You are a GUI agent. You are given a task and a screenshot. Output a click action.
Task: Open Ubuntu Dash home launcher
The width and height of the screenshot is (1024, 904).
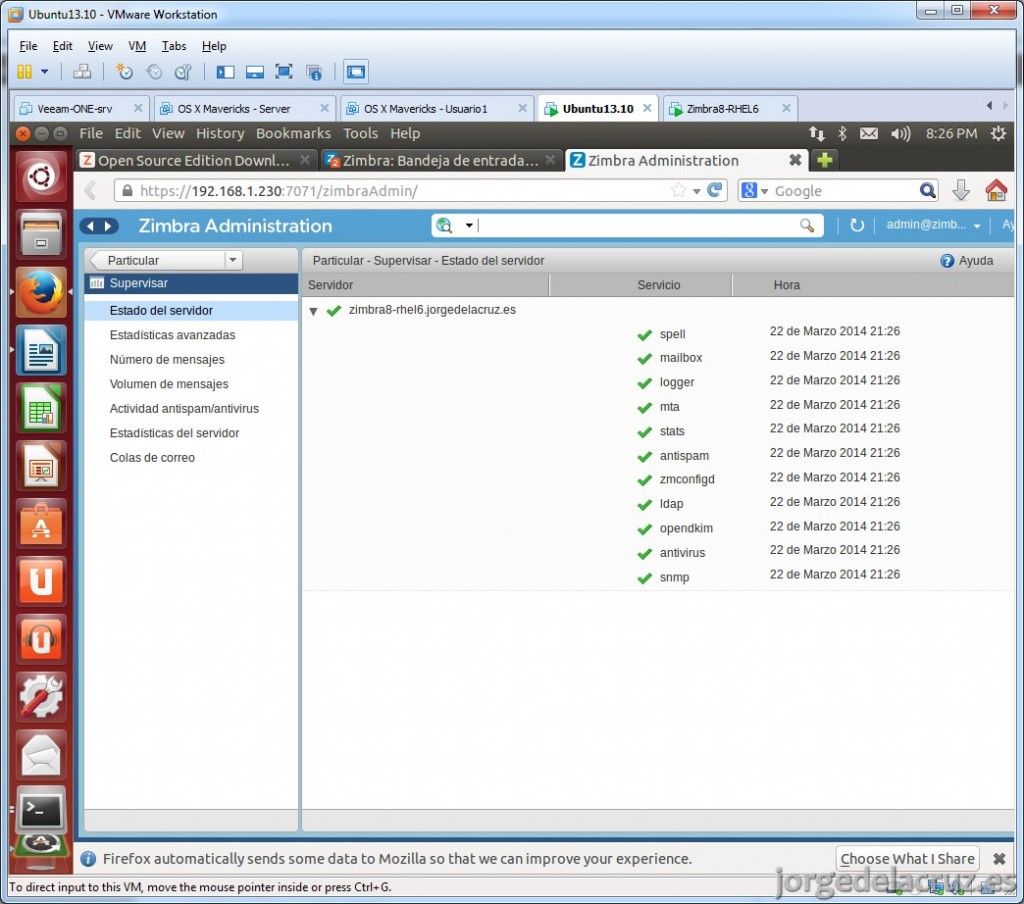coord(41,176)
